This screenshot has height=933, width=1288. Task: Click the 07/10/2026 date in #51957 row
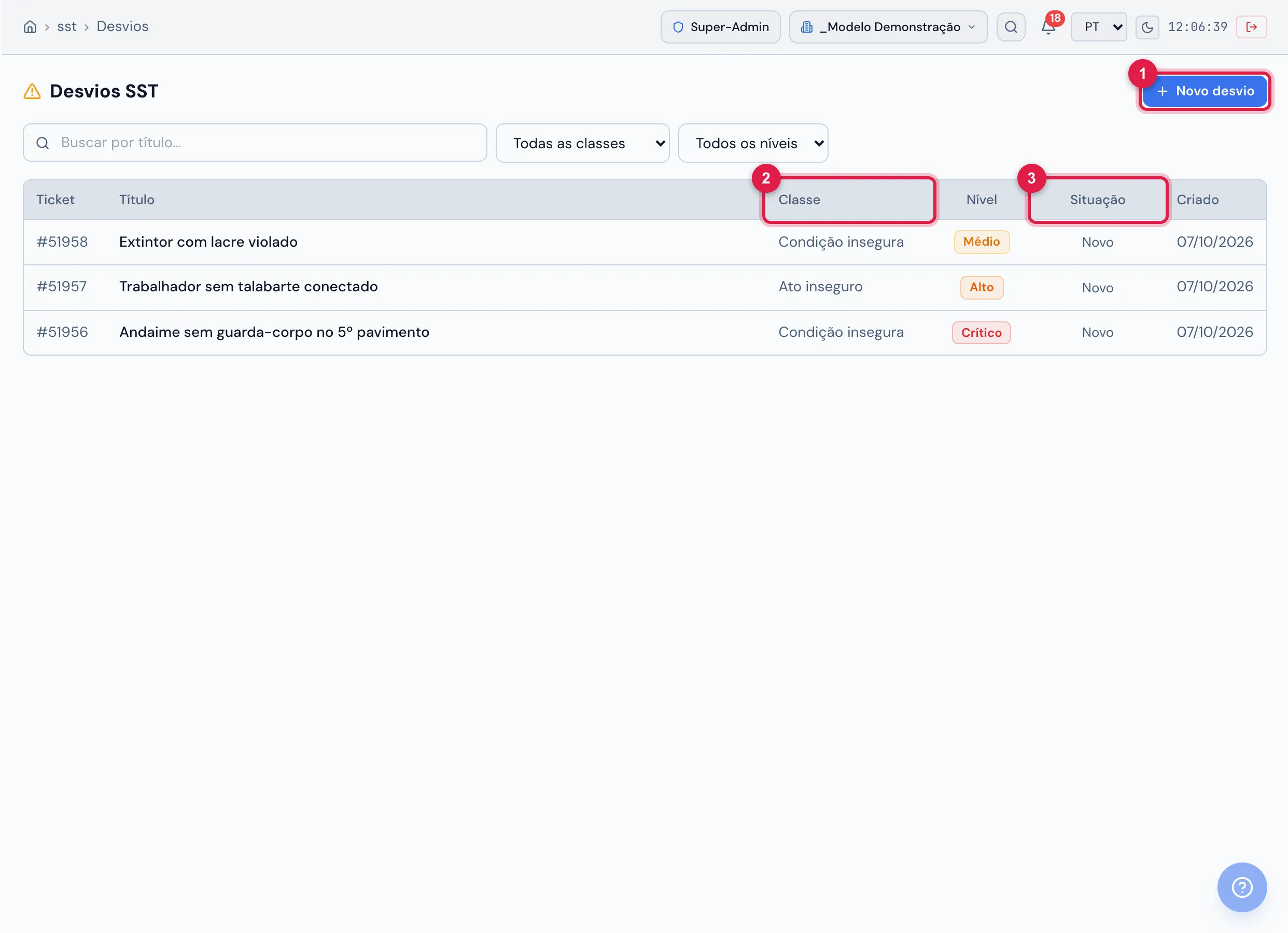tap(1215, 286)
